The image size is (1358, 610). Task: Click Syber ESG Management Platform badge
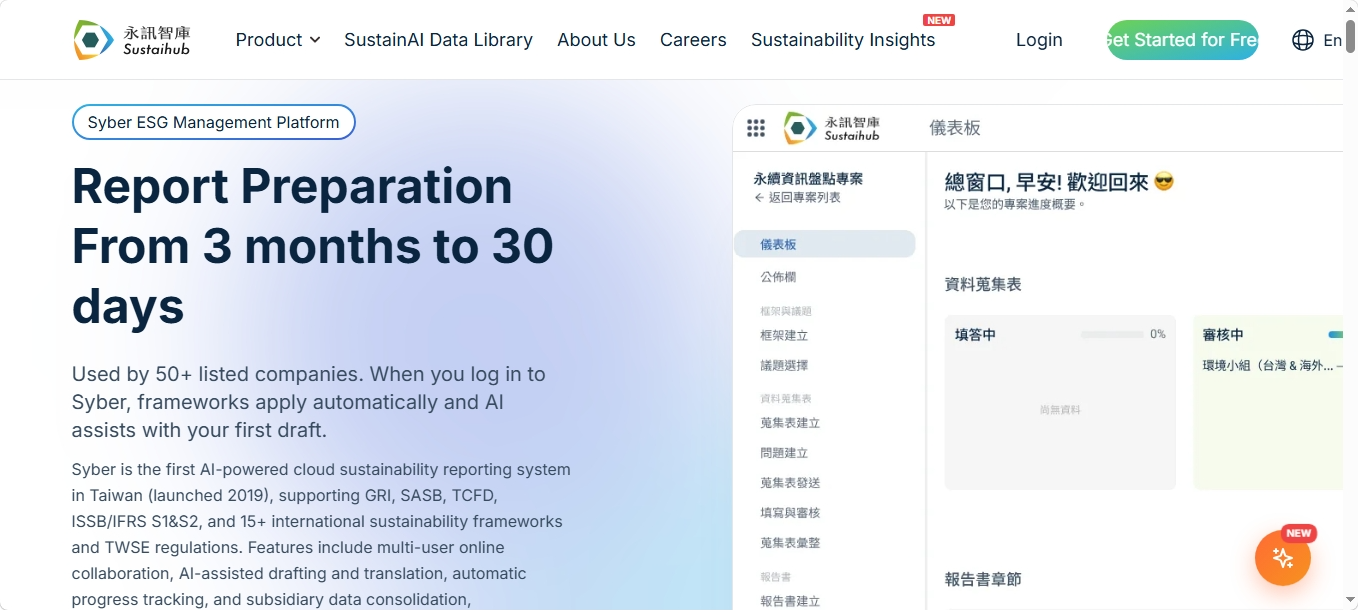tap(213, 122)
